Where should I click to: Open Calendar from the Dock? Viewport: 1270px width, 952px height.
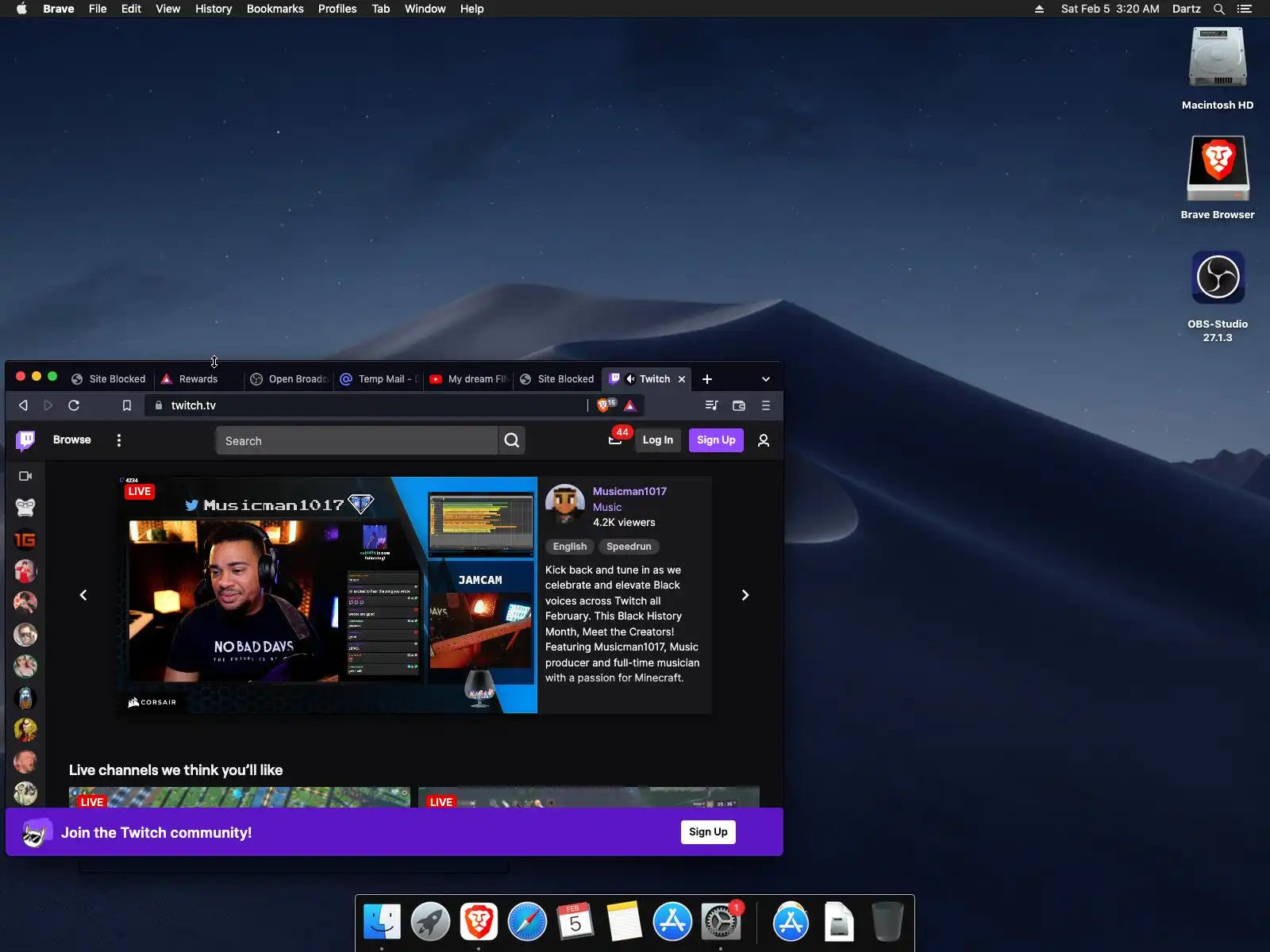pyautogui.click(x=575, y=922)
